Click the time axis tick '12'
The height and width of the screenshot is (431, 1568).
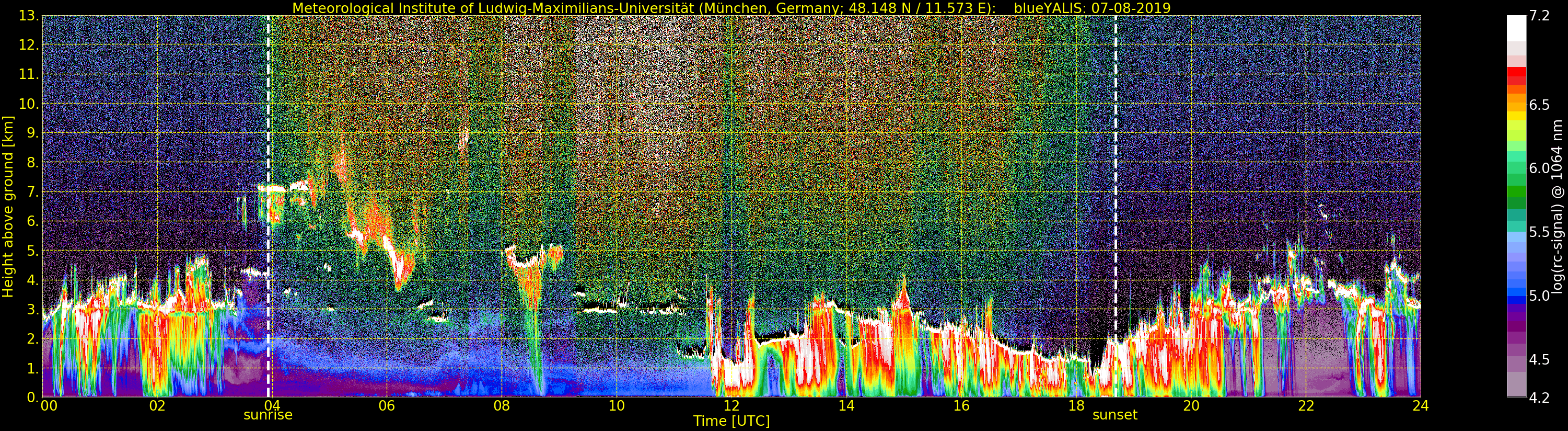click(731, 405)
